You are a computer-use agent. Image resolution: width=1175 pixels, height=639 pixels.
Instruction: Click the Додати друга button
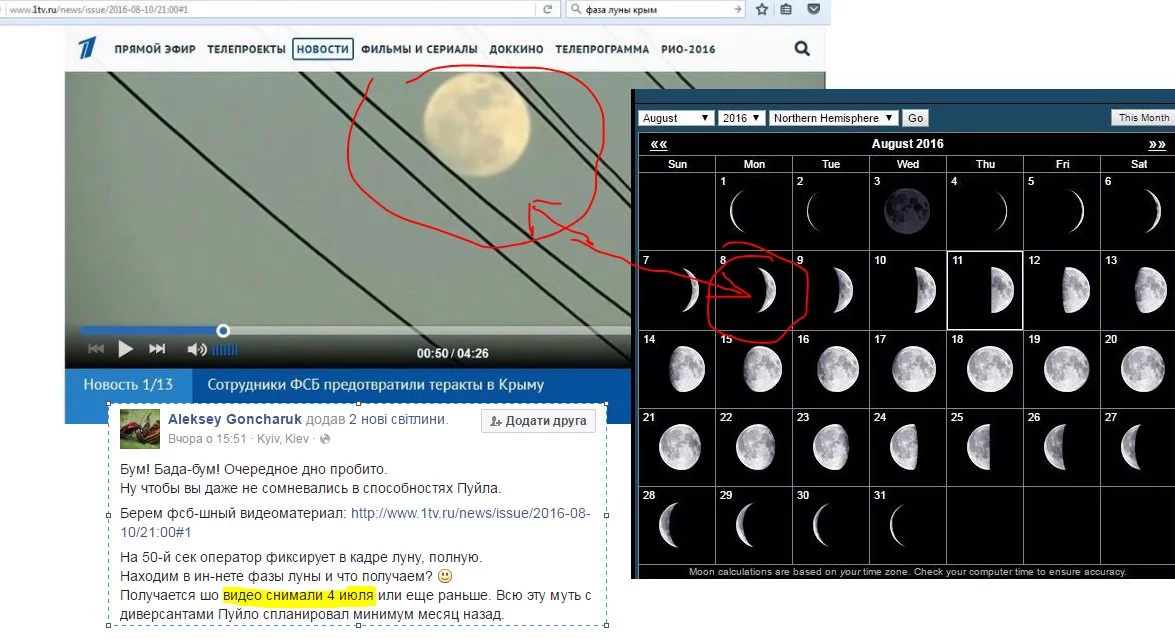pyautogui.click(x=538, y=421)
